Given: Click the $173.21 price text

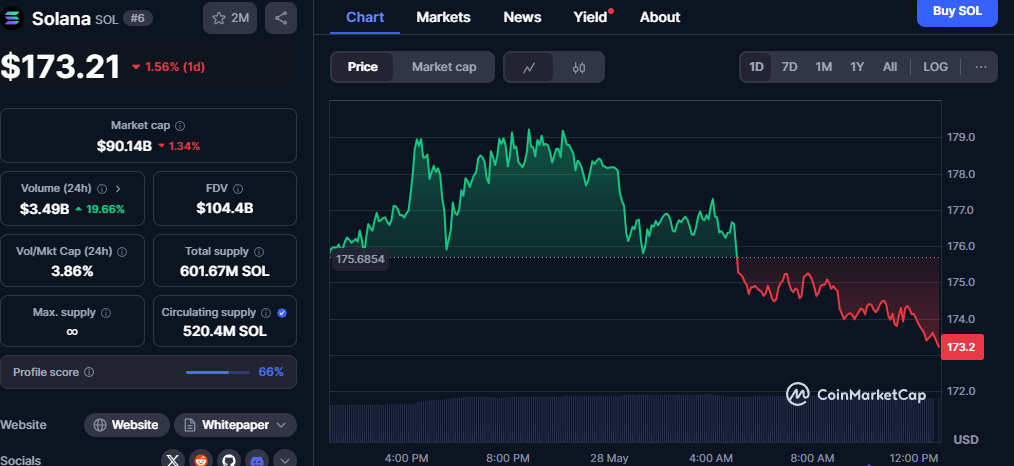Looking at the screenshot, I should click(x=60, y=67).
